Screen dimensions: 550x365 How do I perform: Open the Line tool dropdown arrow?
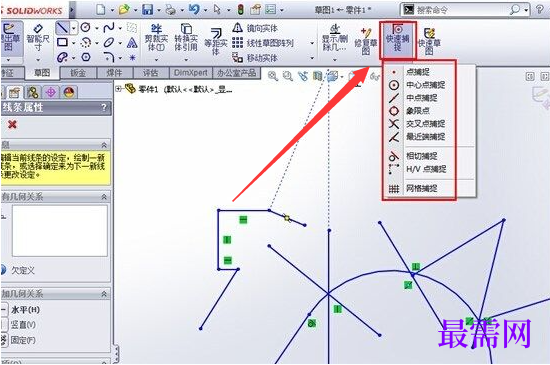coord(74,28)
